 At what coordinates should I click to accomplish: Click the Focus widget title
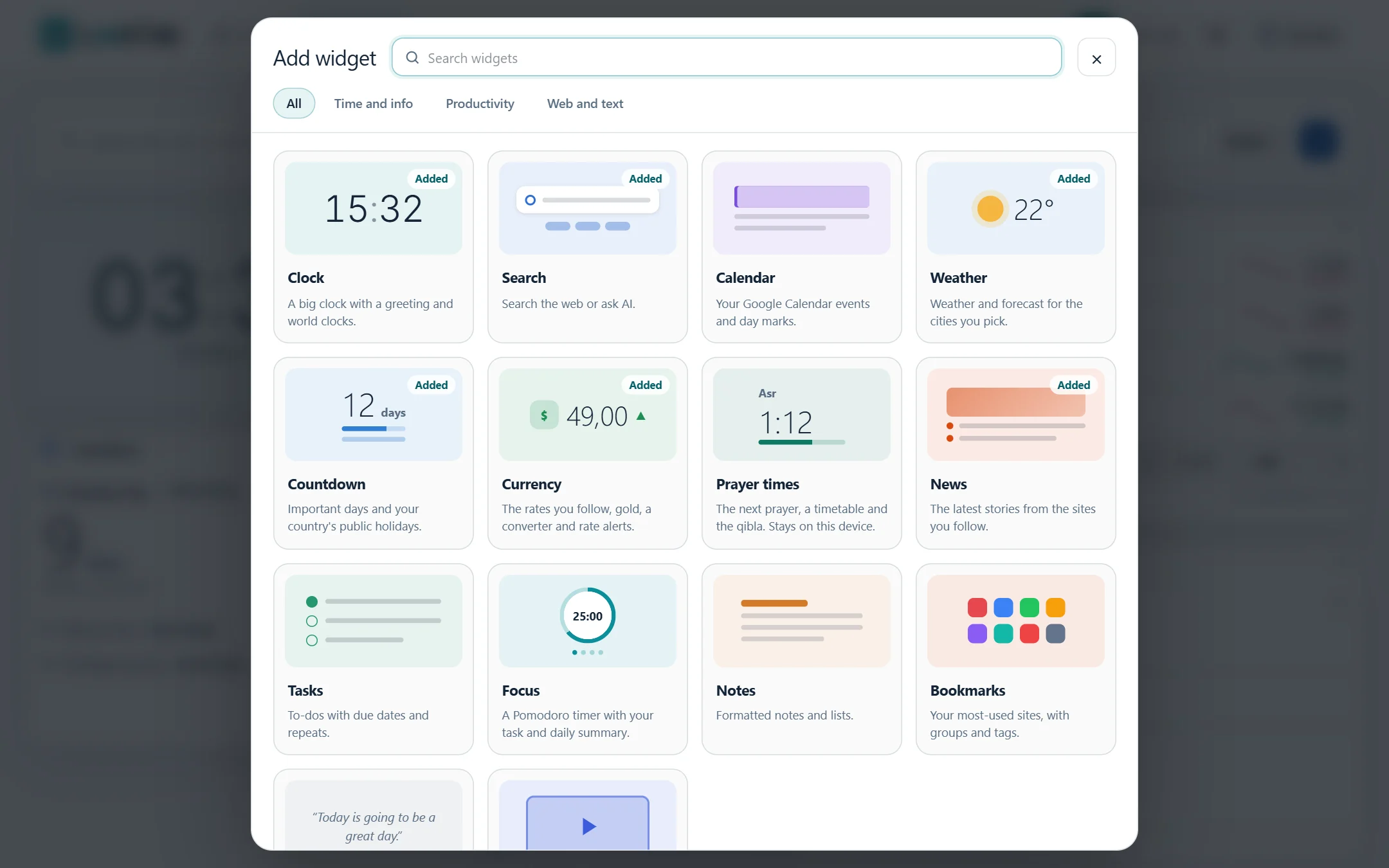click(520, 691)
